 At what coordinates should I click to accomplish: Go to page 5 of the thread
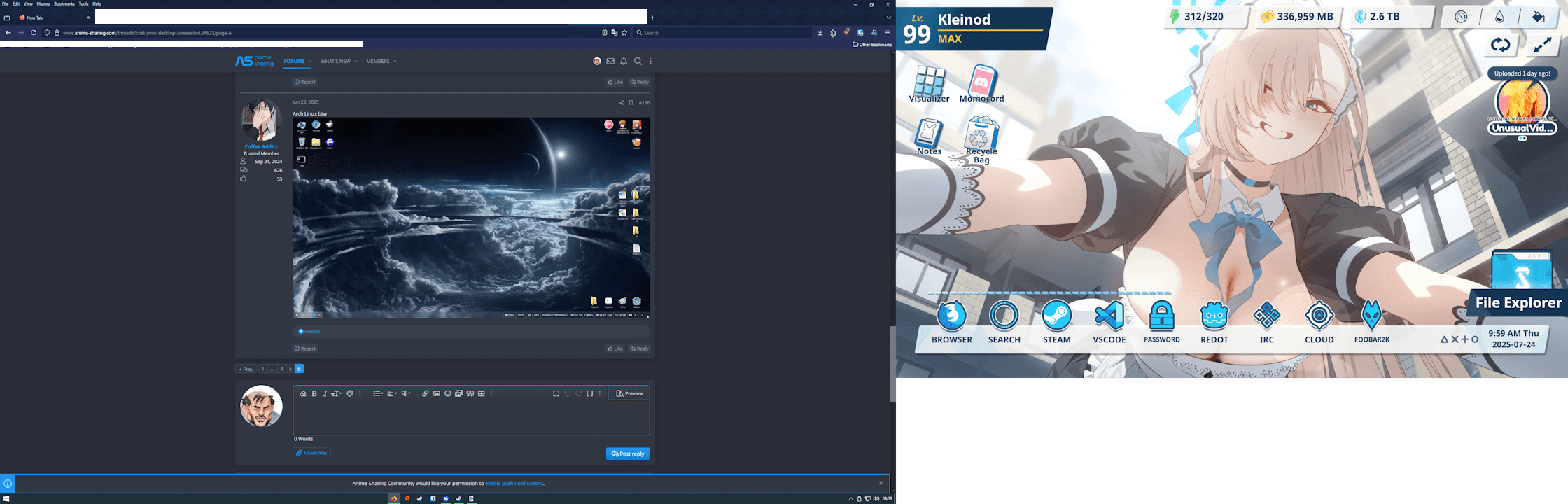(290, 369)
